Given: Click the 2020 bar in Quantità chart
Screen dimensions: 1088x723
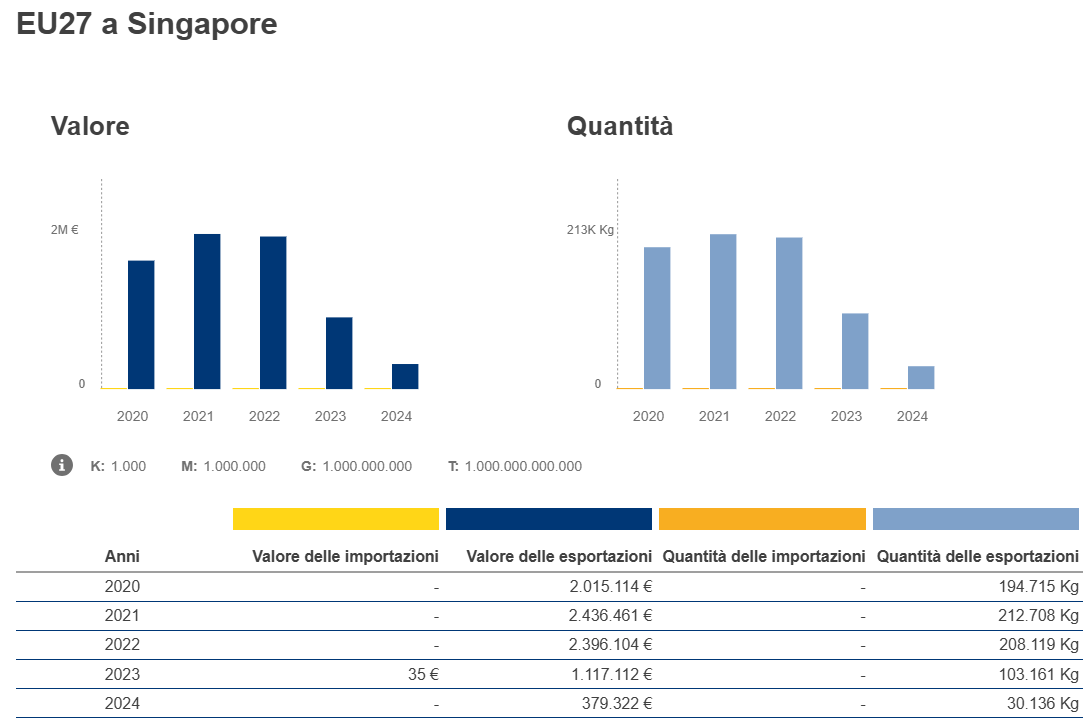Looking at the screenshot, I should [x=657, y=317].
